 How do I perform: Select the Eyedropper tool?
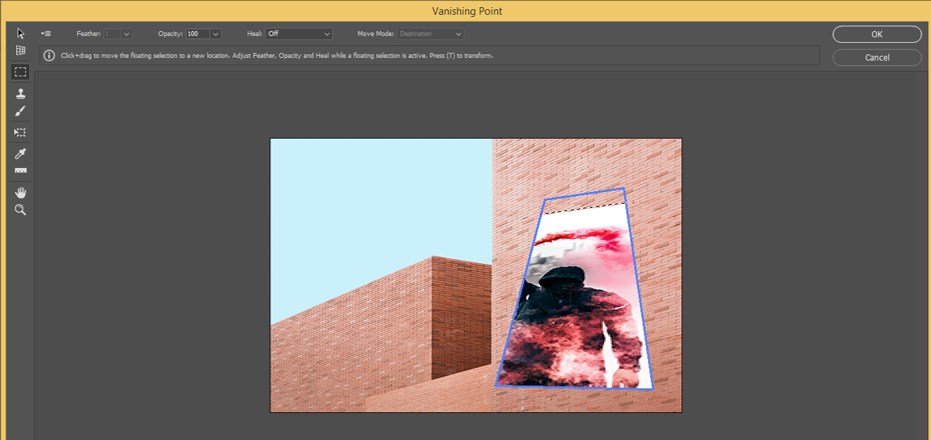pos(20,154)
